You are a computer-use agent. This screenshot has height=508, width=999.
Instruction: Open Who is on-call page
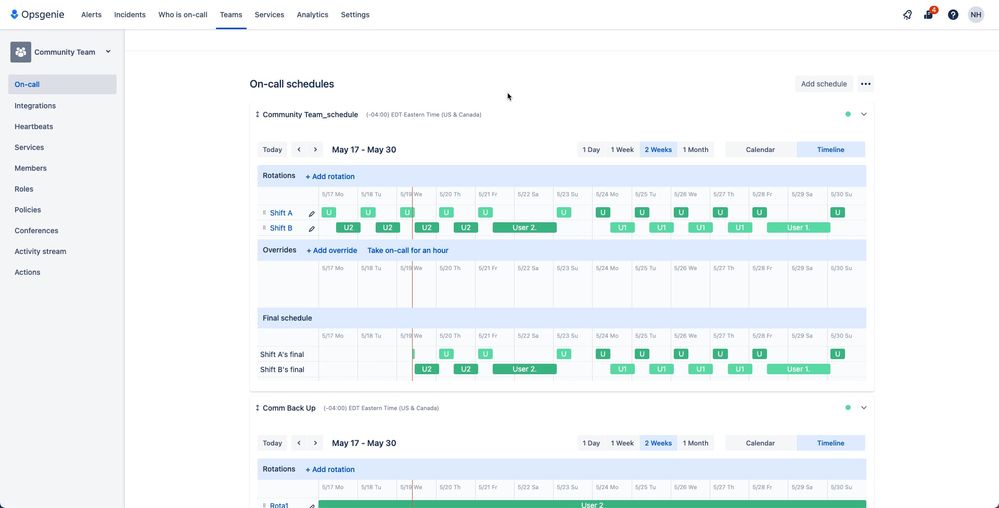[x=183, y=15]
